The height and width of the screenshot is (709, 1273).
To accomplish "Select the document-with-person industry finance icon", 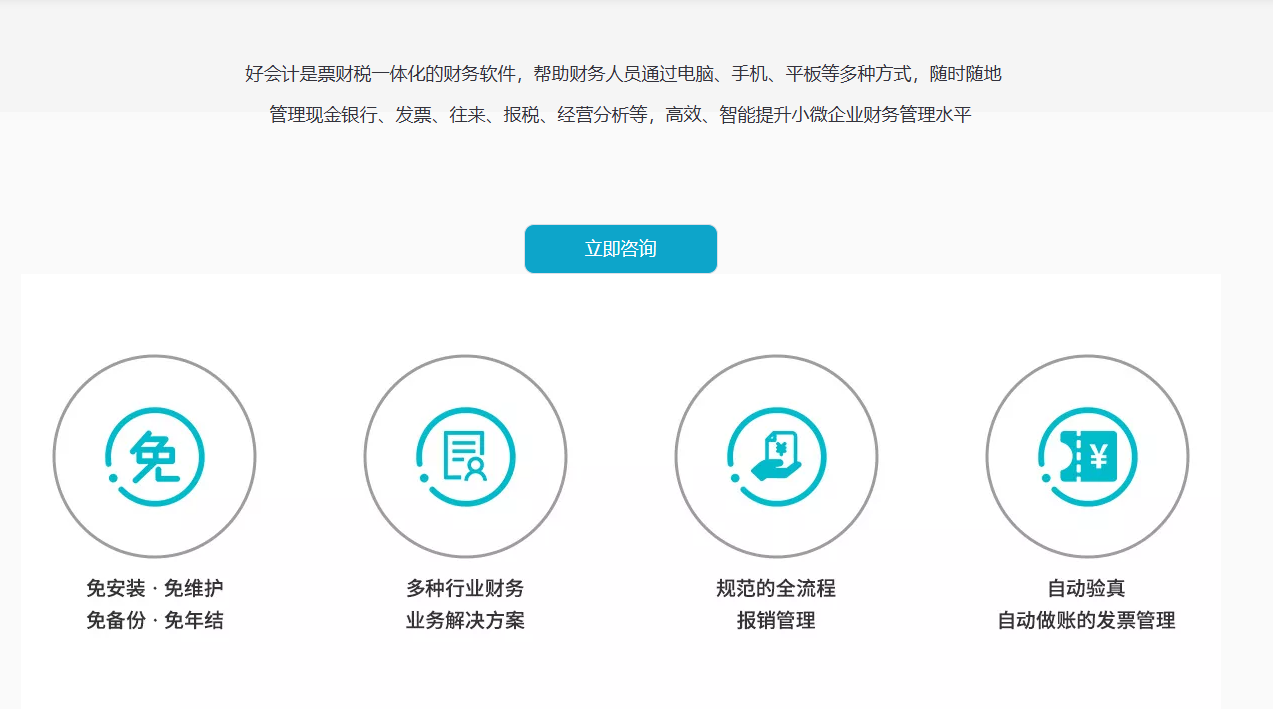I will tap(465, 456).
